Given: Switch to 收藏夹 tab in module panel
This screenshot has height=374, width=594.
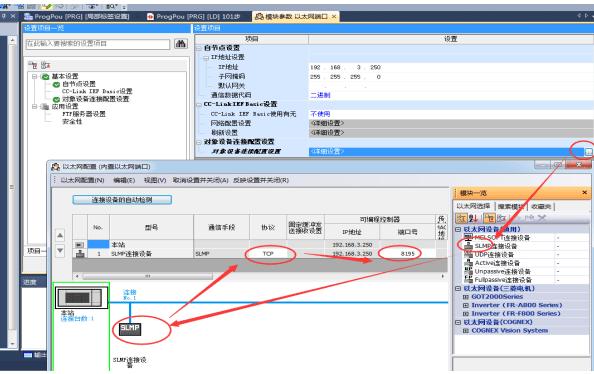Looking at the screenshot, I should 541,207.
